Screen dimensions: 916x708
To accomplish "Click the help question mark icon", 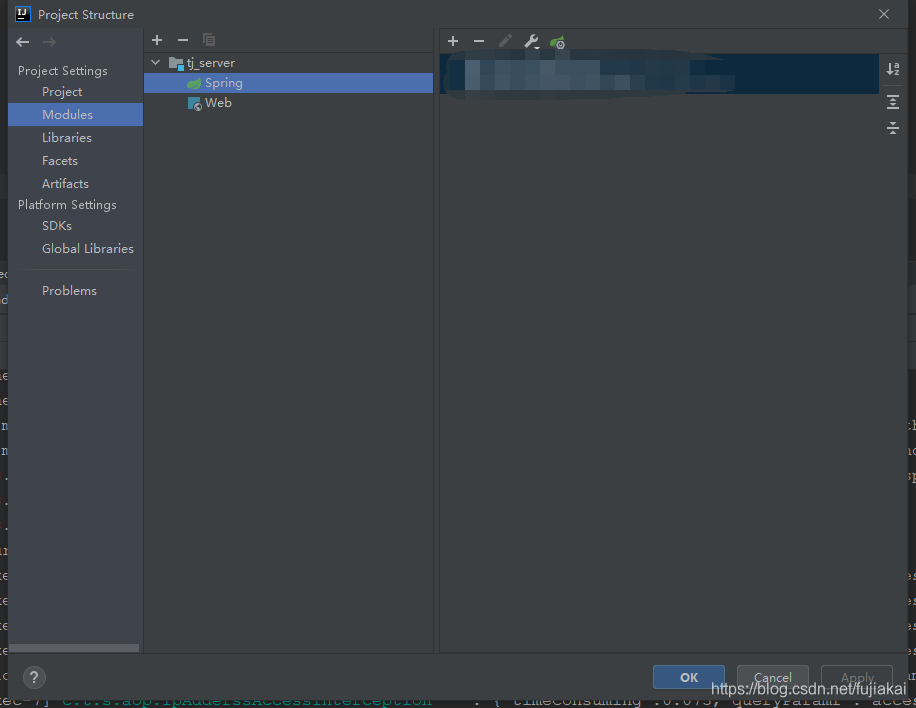I will tap(34, 677).
